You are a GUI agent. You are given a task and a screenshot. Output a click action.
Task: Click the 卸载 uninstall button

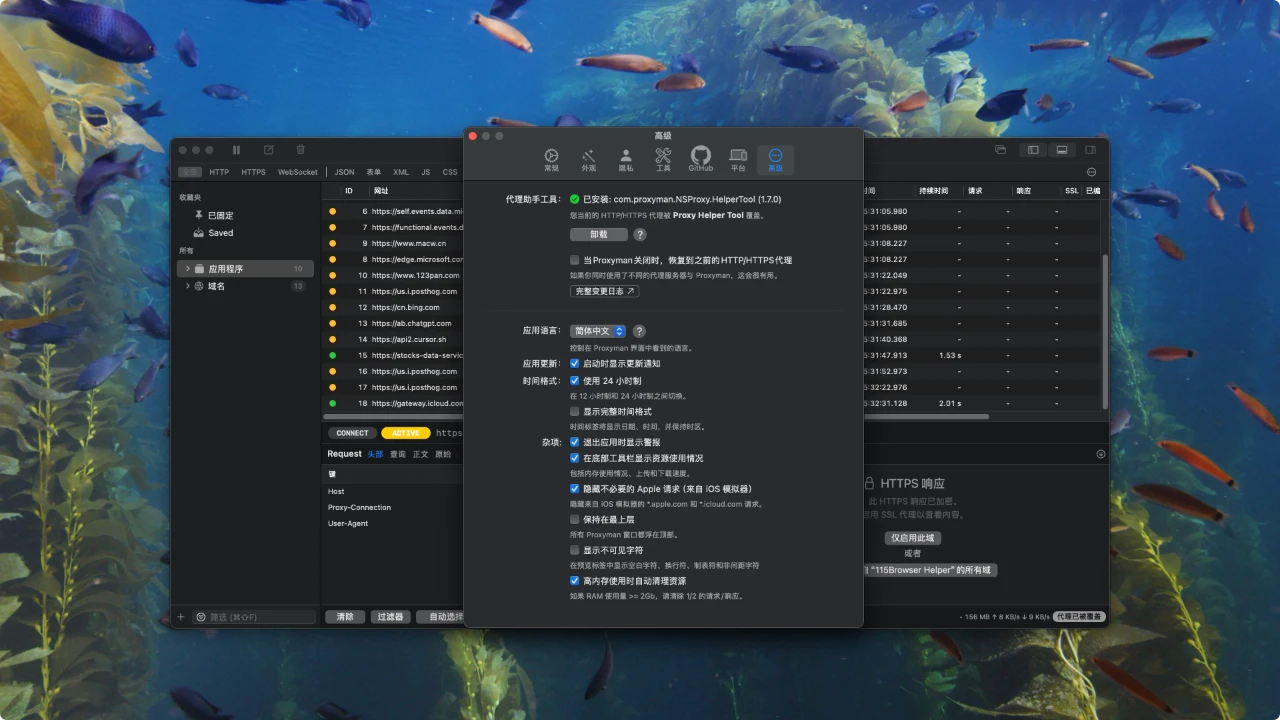coord(599,235)
